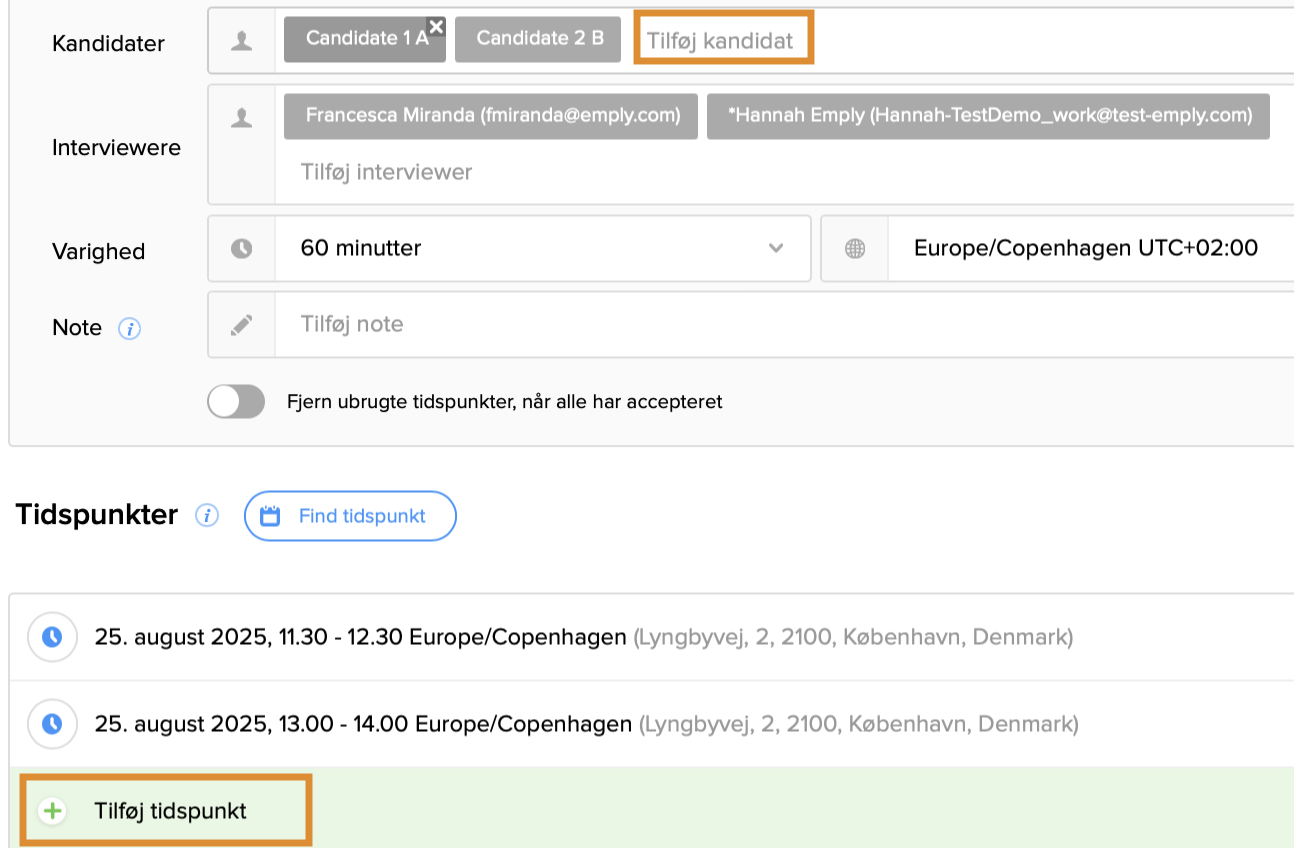The height and width of the screenshot is (848, 1294).
Task: Click the info icon next to Tidspunkter
Action: [x=207, y=516]
